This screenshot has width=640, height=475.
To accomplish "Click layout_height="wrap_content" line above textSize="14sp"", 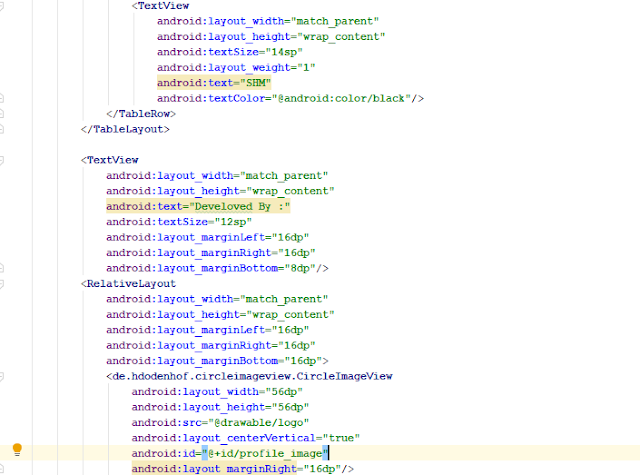I will click(271, 37).
